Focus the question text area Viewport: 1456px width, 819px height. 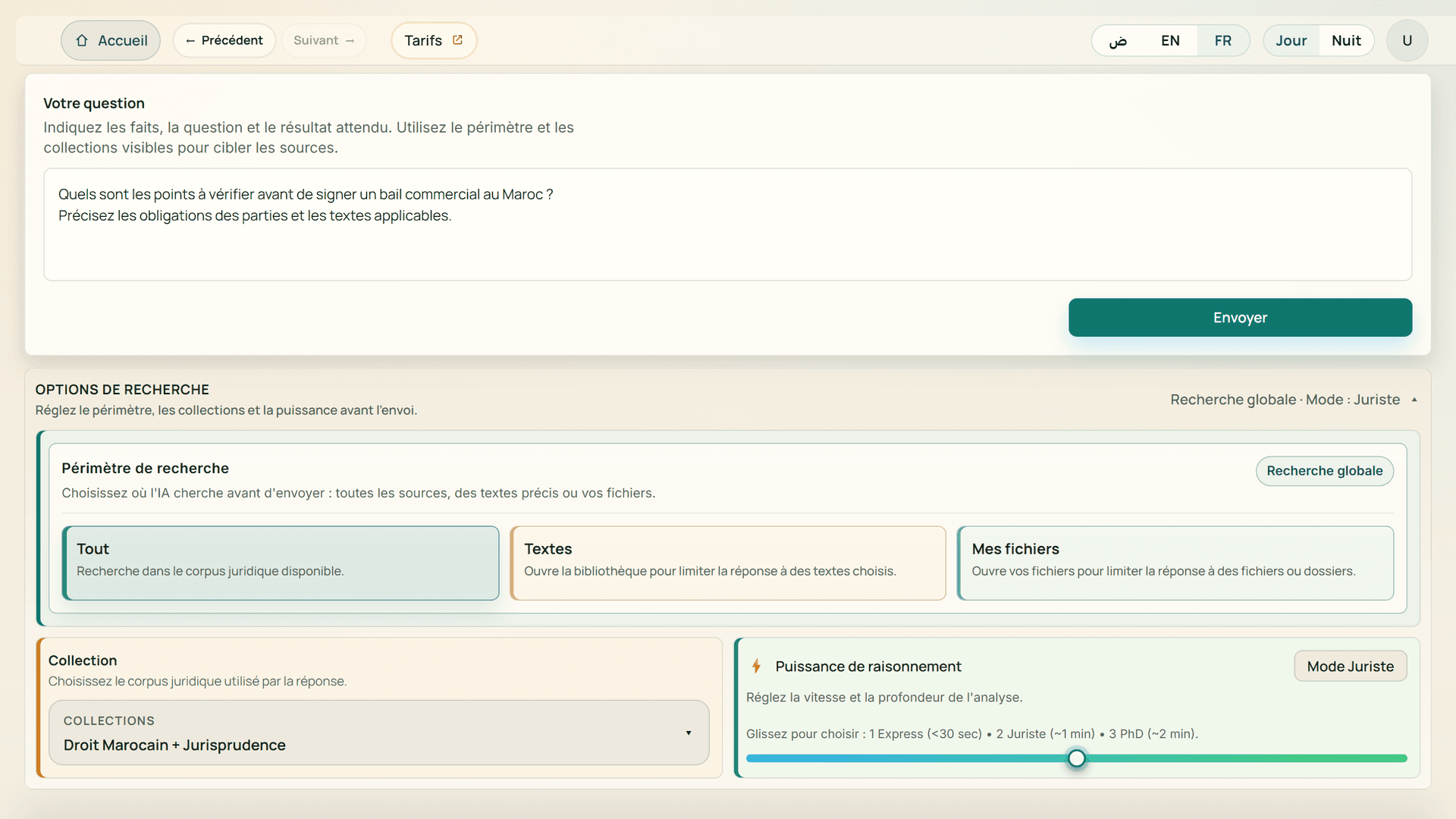coord(728,224)
